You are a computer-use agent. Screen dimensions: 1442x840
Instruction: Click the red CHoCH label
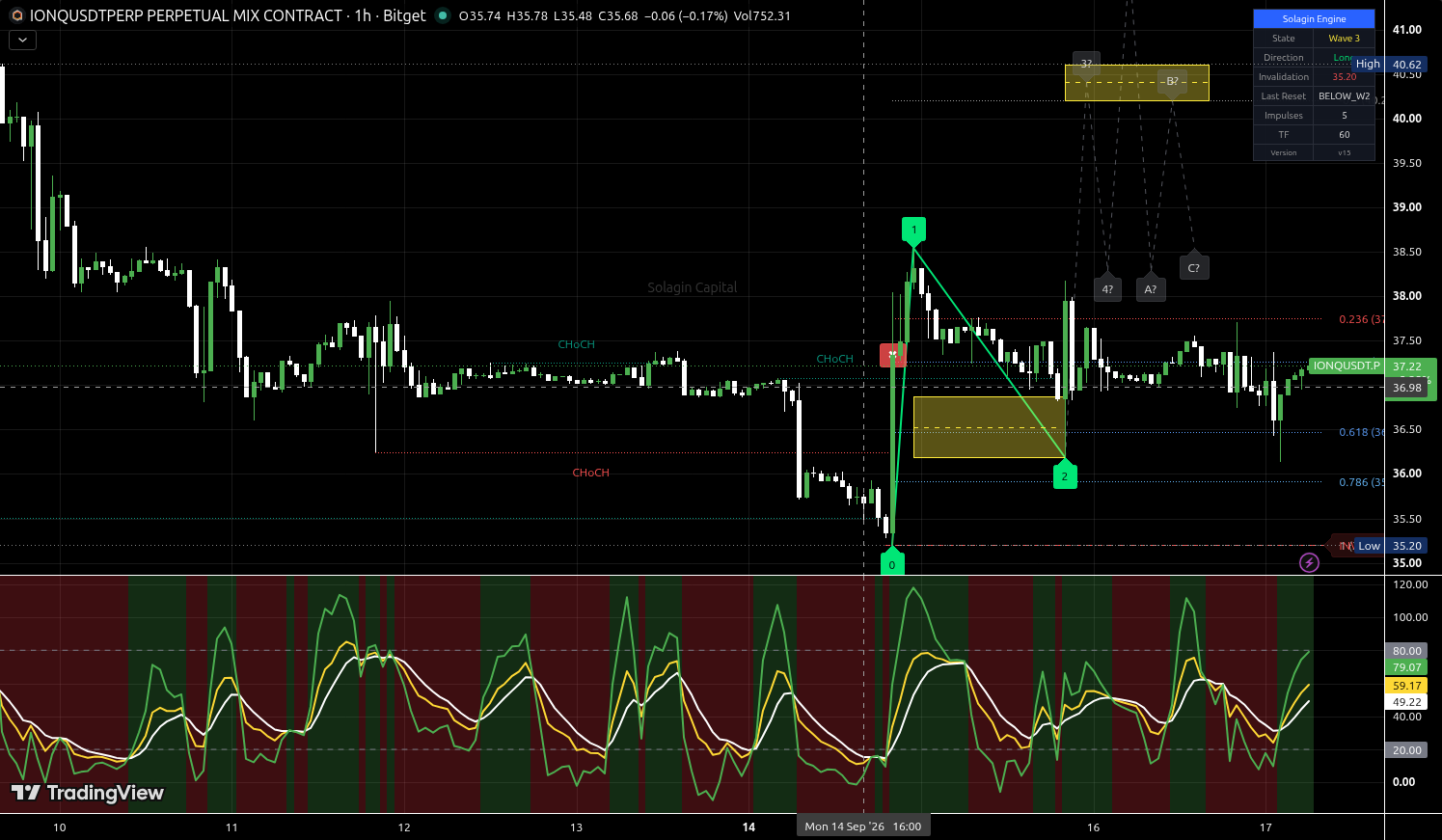tap(590, 473)
